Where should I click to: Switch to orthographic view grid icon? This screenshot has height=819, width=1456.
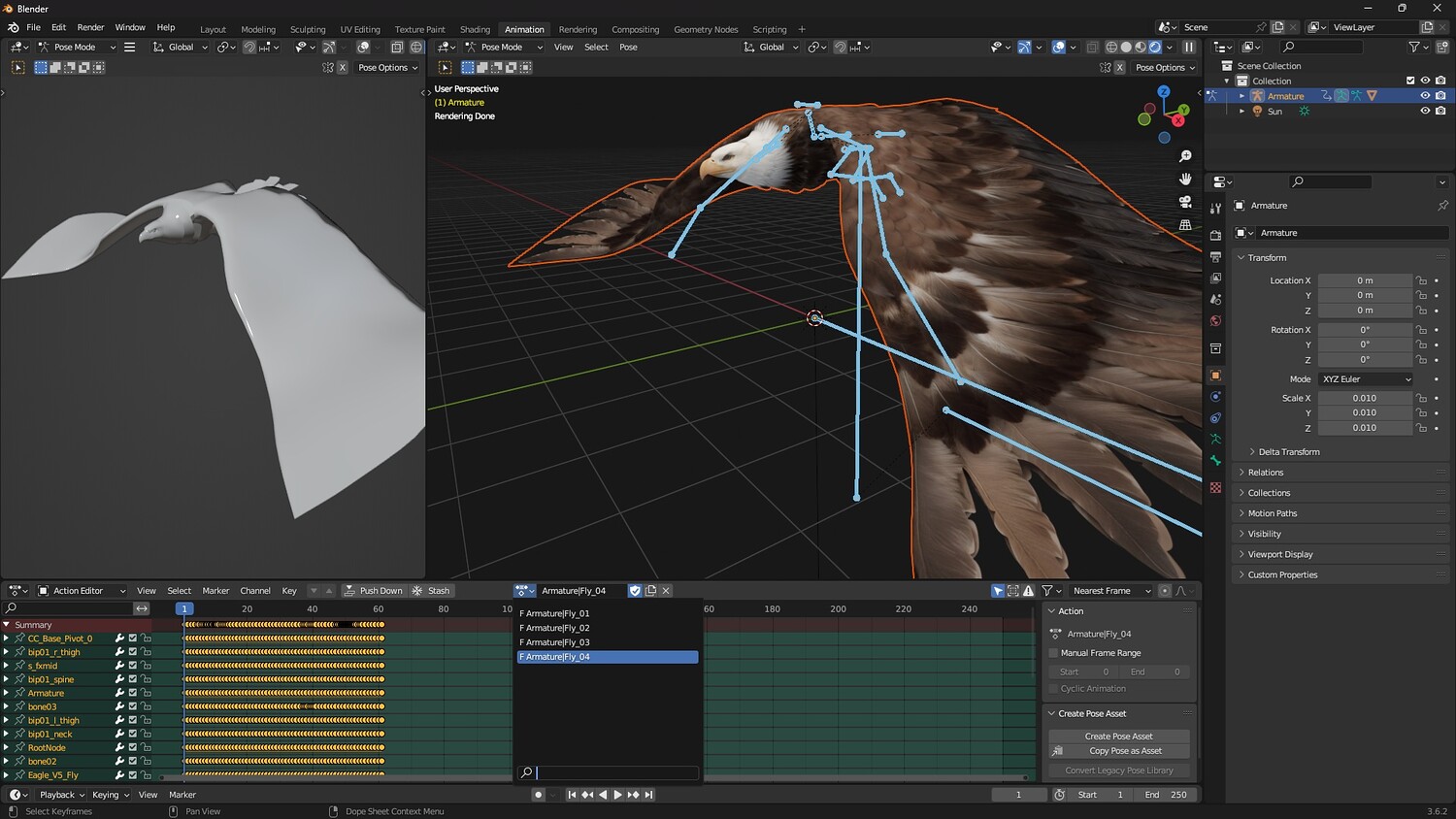1185,224
